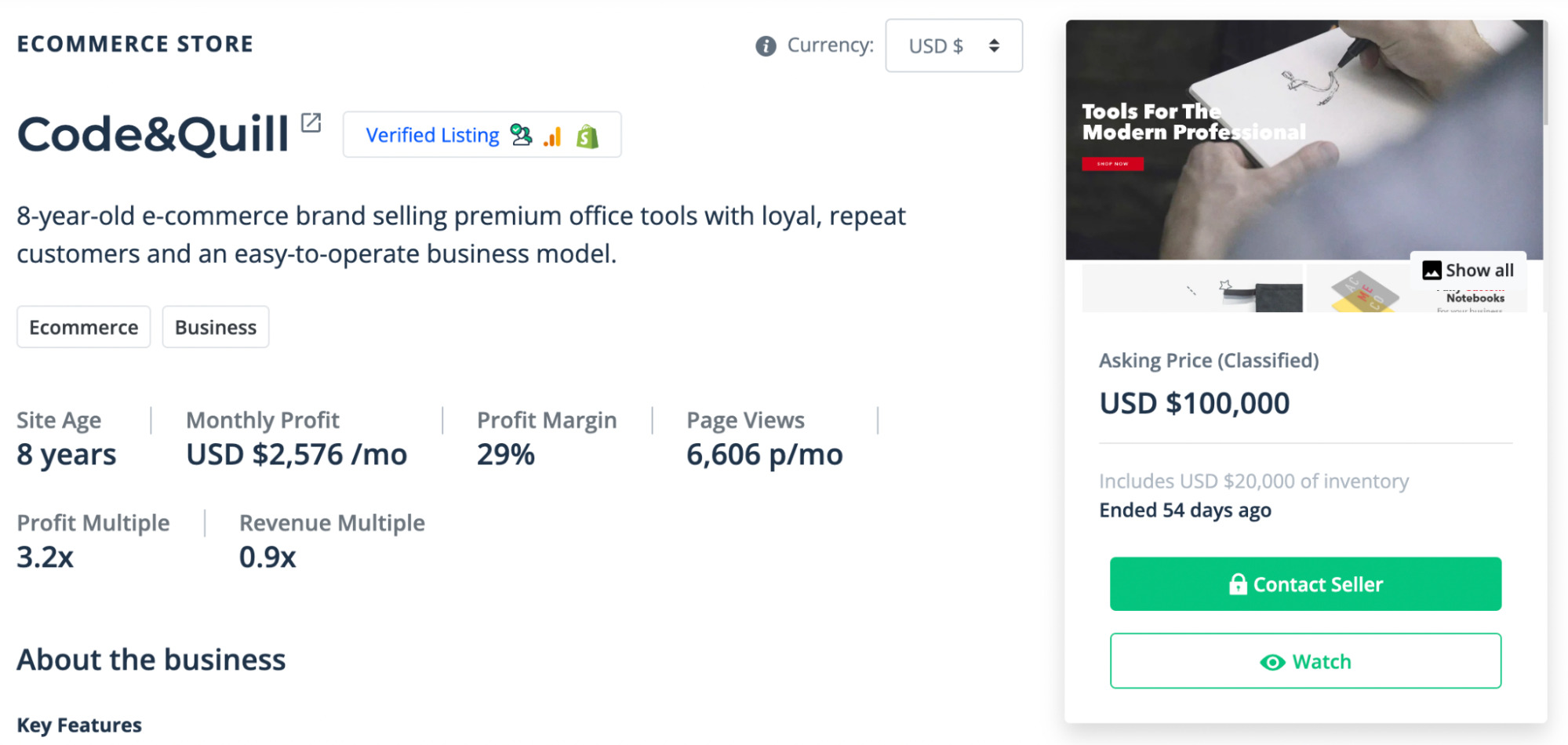Click the lock icon inside Contact Seller

point(1238,583)
